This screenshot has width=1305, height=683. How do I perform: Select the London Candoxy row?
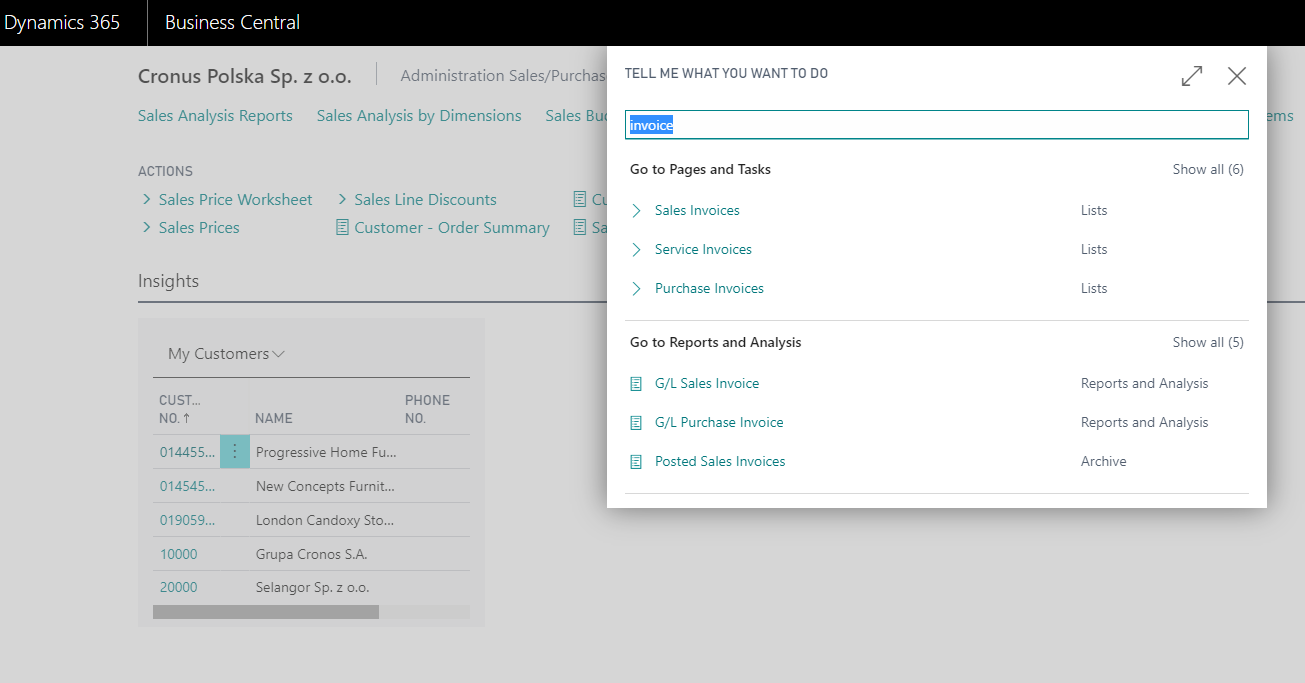(x=311, y=520)
